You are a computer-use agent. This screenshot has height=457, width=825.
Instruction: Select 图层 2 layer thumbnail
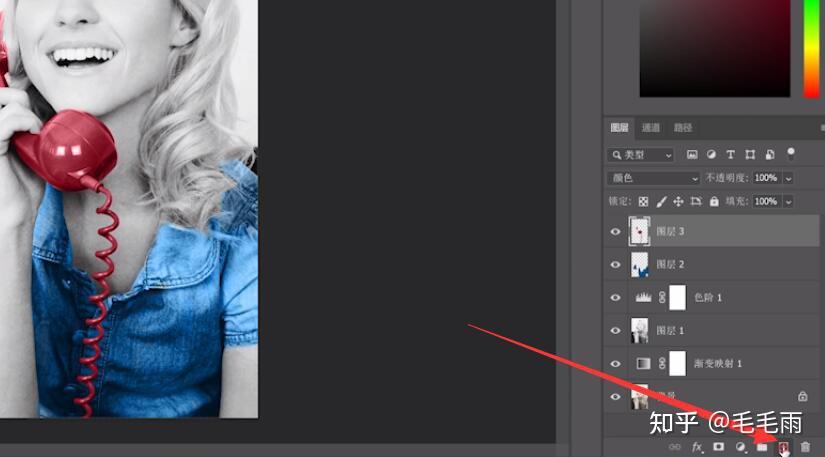click(639, 265)
